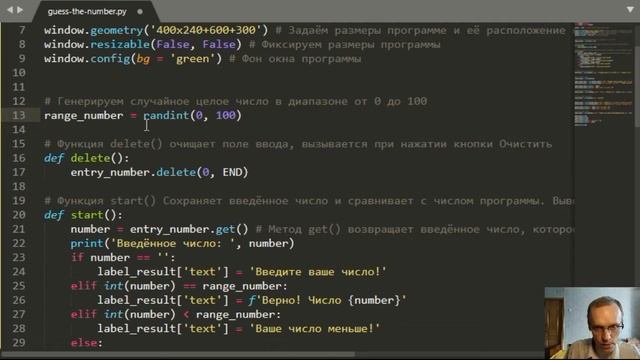The width and height of the screenshot is (640, 360).
Task: Click the '400x240+600+300' string
Action: pos(206,30)
